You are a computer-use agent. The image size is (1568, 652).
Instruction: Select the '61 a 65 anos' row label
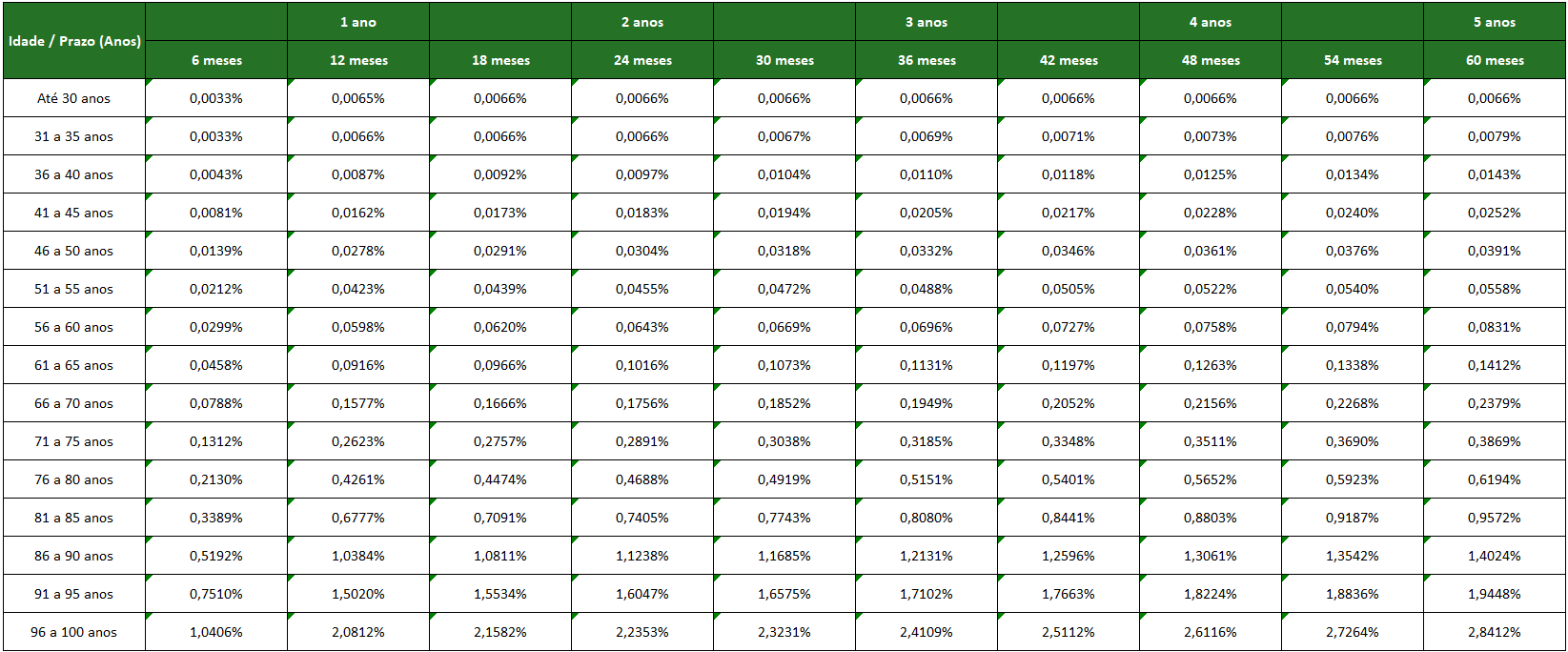tap(74, 365)
